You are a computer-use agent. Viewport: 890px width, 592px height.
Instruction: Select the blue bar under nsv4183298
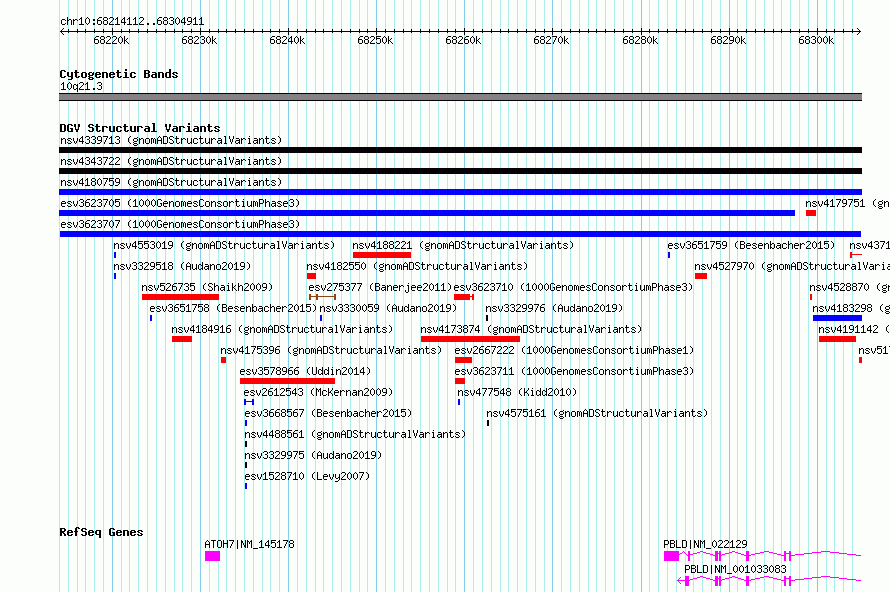837,318
